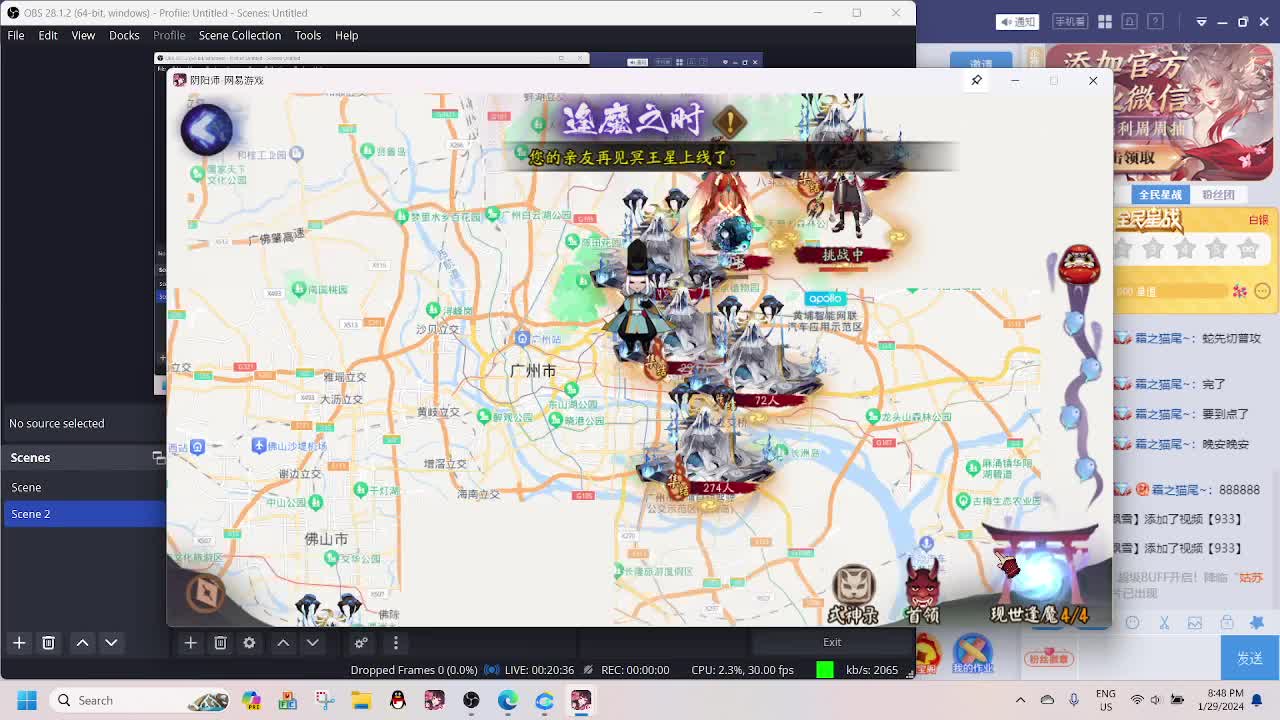Image resolution: width=1280 pixels, height=720 pixels.
Task: Click the 发送 send button in chat
Action: (x=1248, y=658)
